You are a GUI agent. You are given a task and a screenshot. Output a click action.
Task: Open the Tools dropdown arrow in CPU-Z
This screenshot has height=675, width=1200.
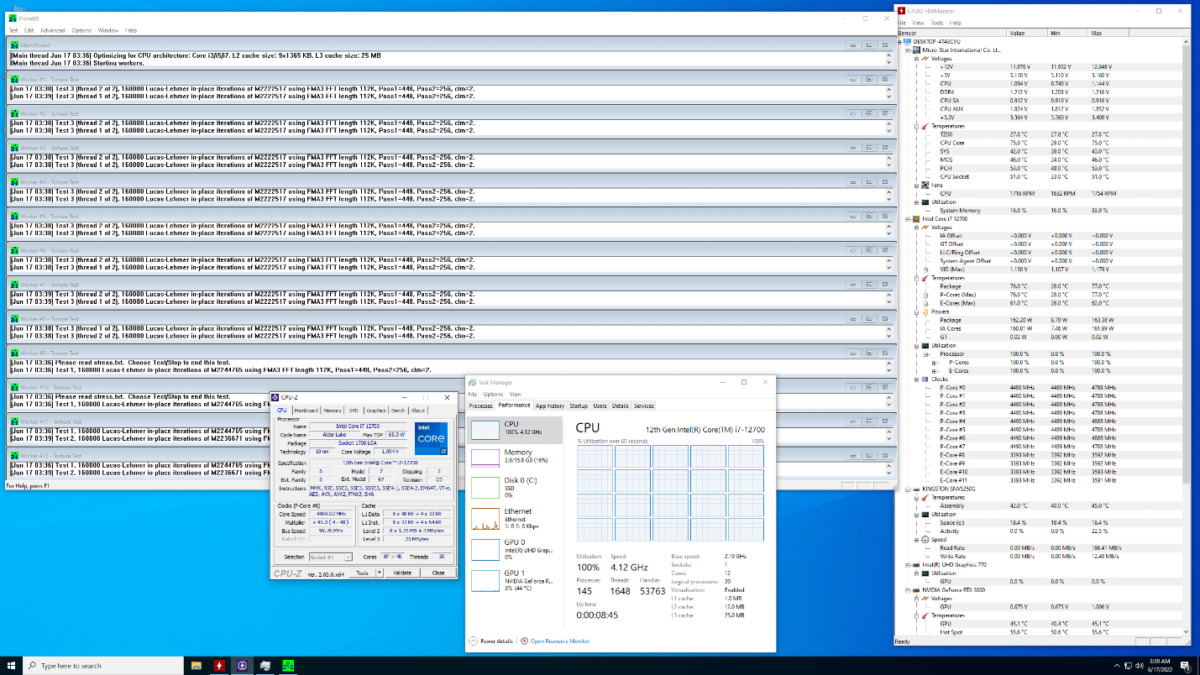click(x=378, y=573)
